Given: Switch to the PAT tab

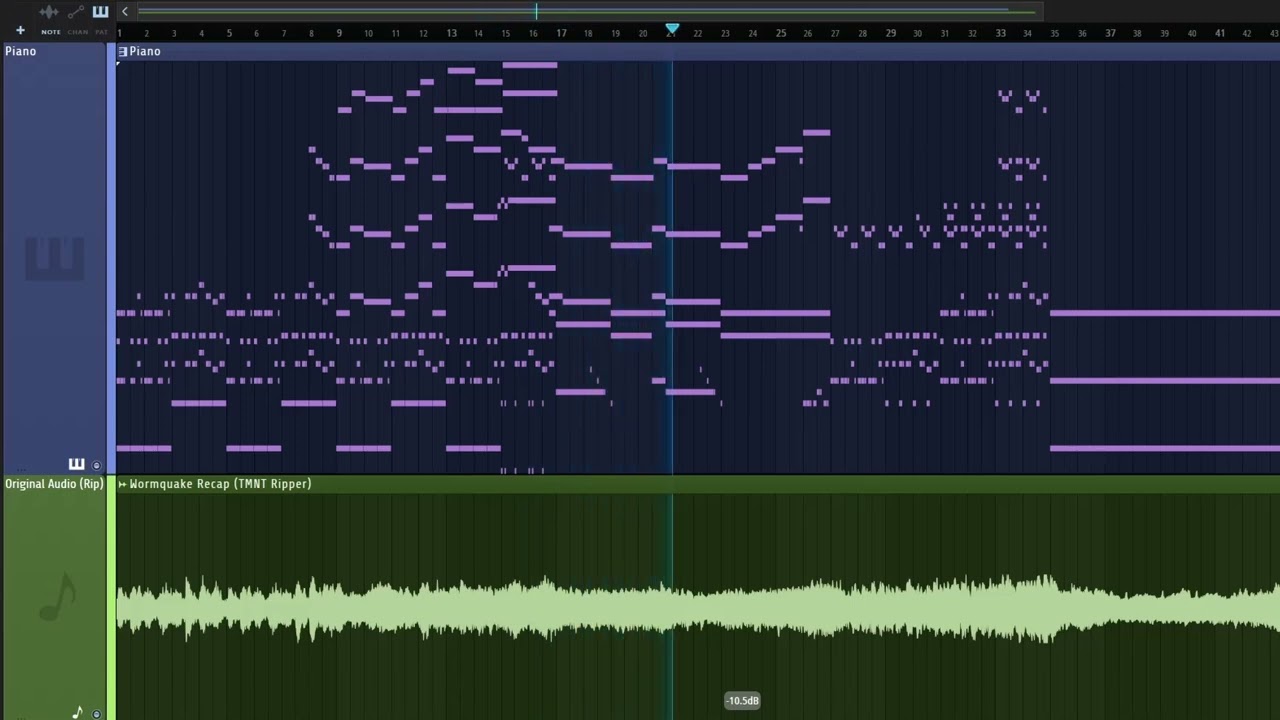Looking at the screenshot, I should (101, 32).
